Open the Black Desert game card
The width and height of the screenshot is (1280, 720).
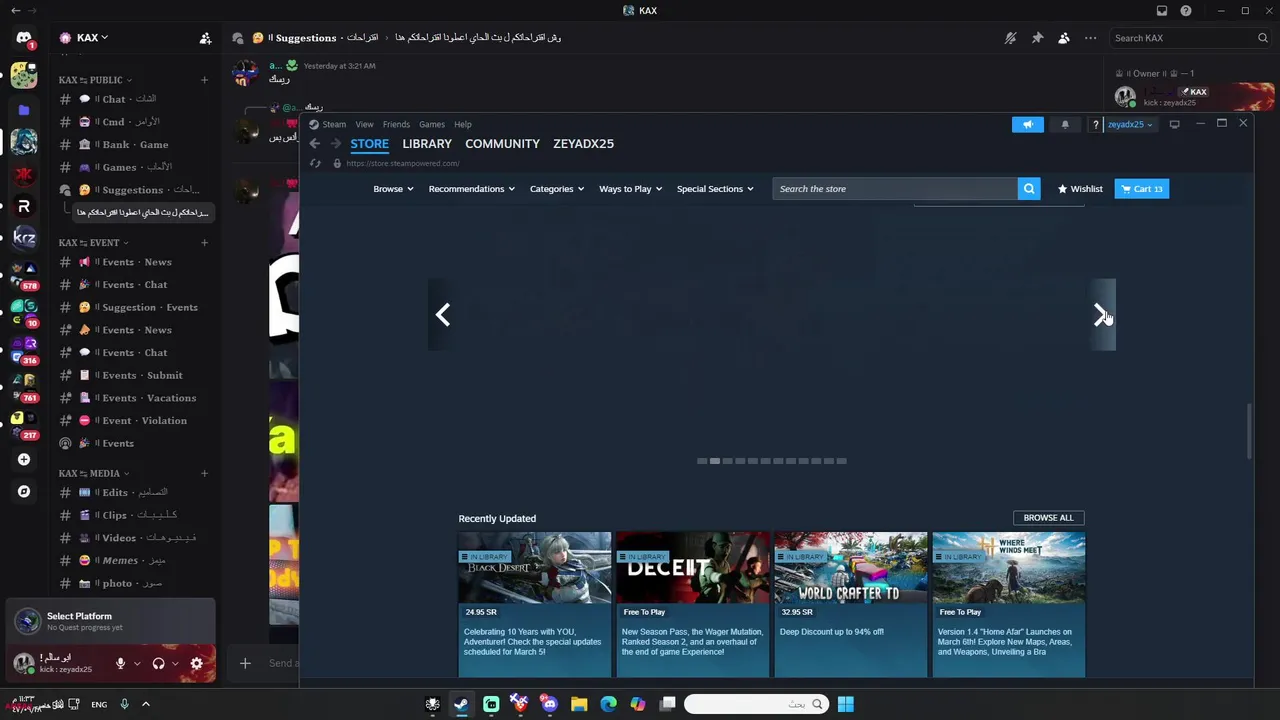tap(535, 604)
